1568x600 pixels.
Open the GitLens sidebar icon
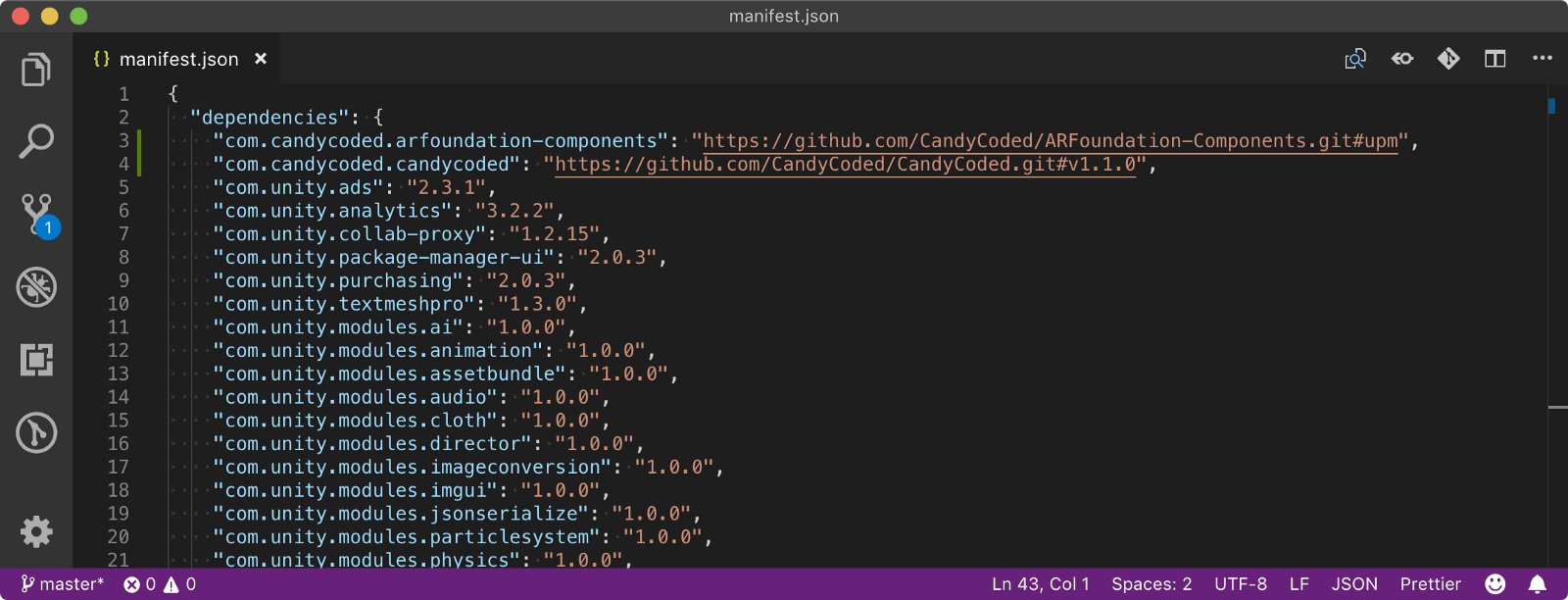[36, 432]
